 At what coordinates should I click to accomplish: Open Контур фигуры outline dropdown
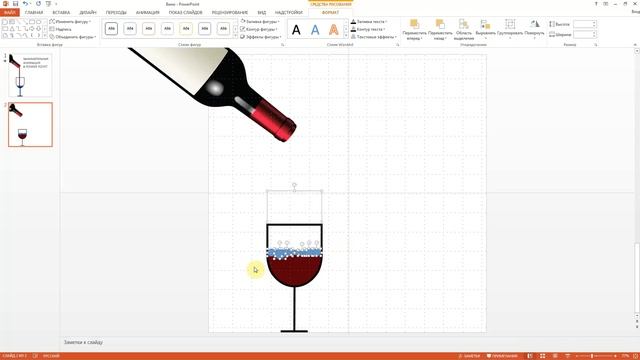259,29
